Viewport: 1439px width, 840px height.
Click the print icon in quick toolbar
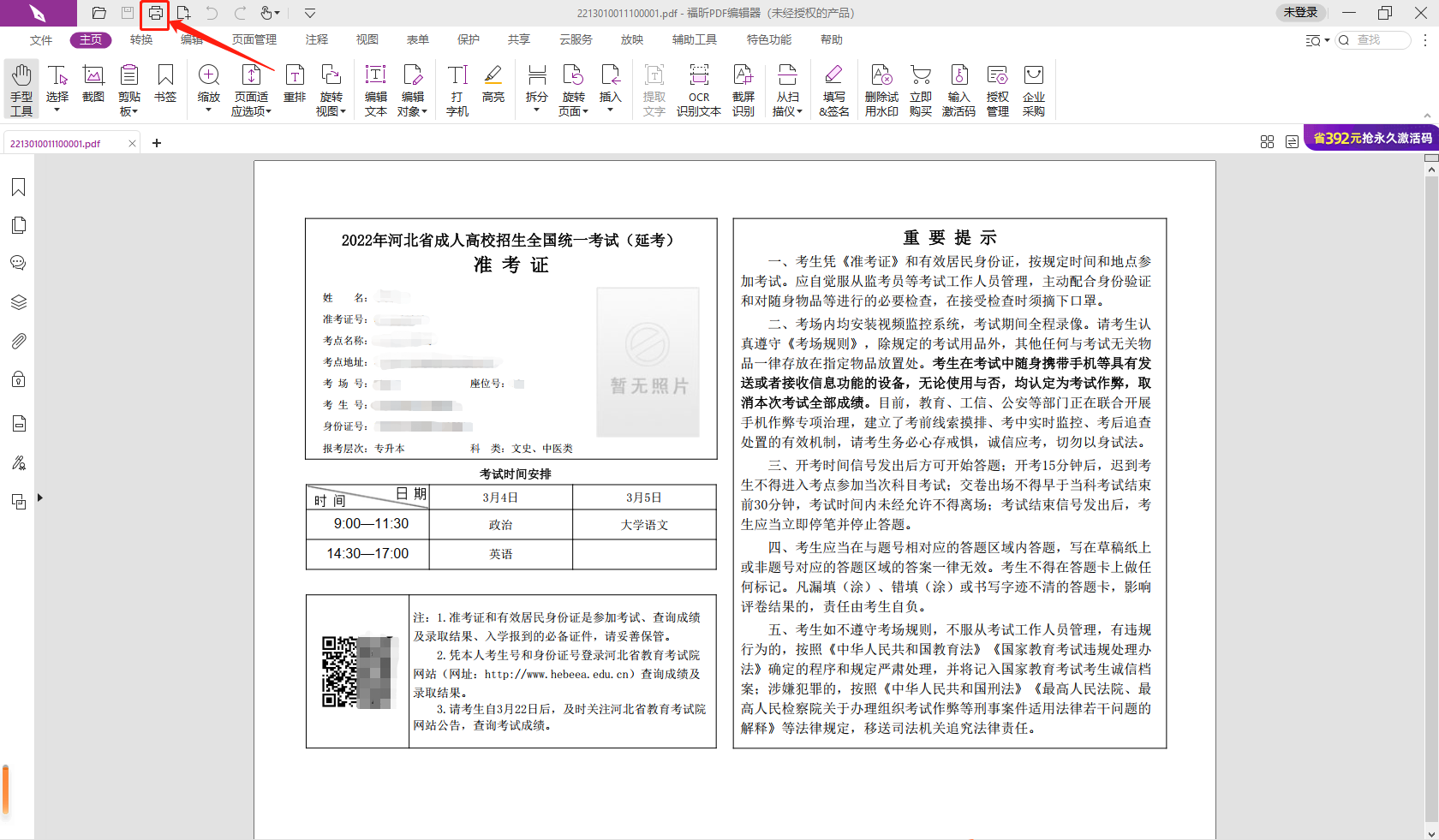click(x=155, y=13)
